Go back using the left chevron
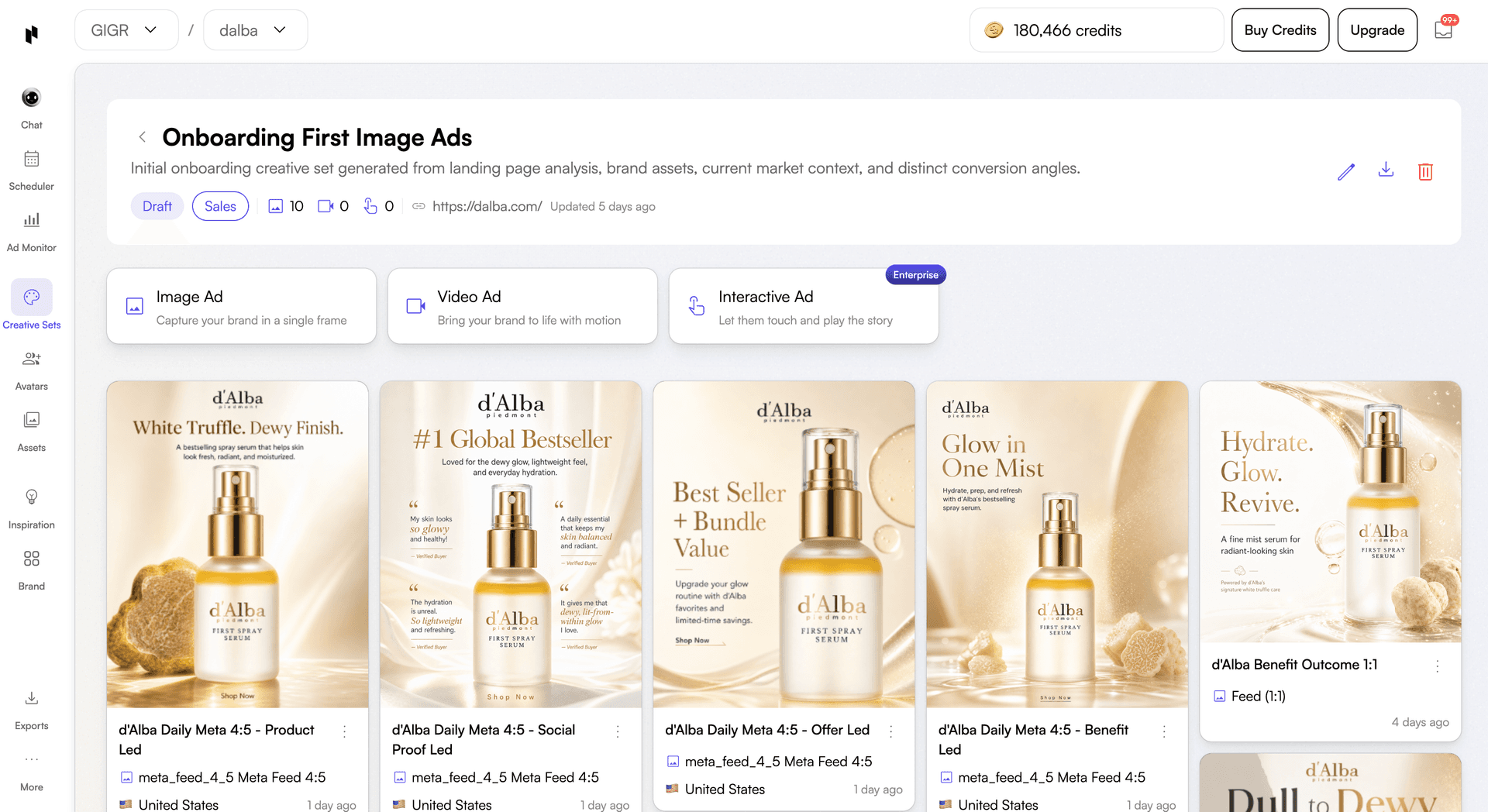 click(x=143, y=137)
